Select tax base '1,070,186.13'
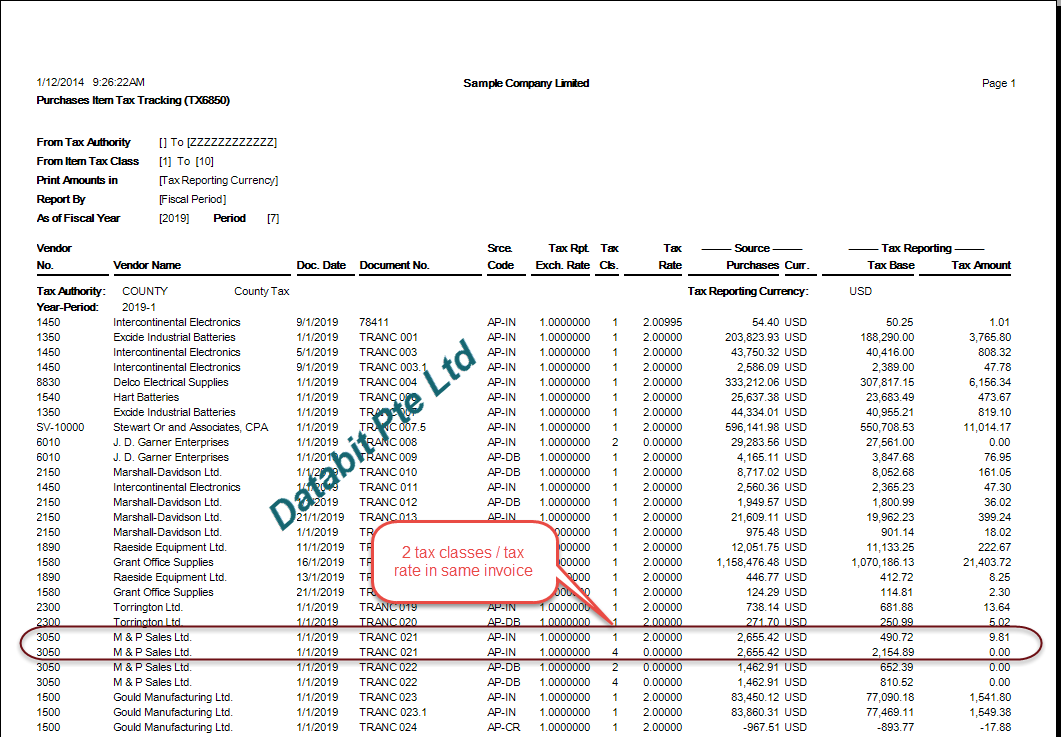This screenshot has width=1061, height=737. (x=883, y=562)
